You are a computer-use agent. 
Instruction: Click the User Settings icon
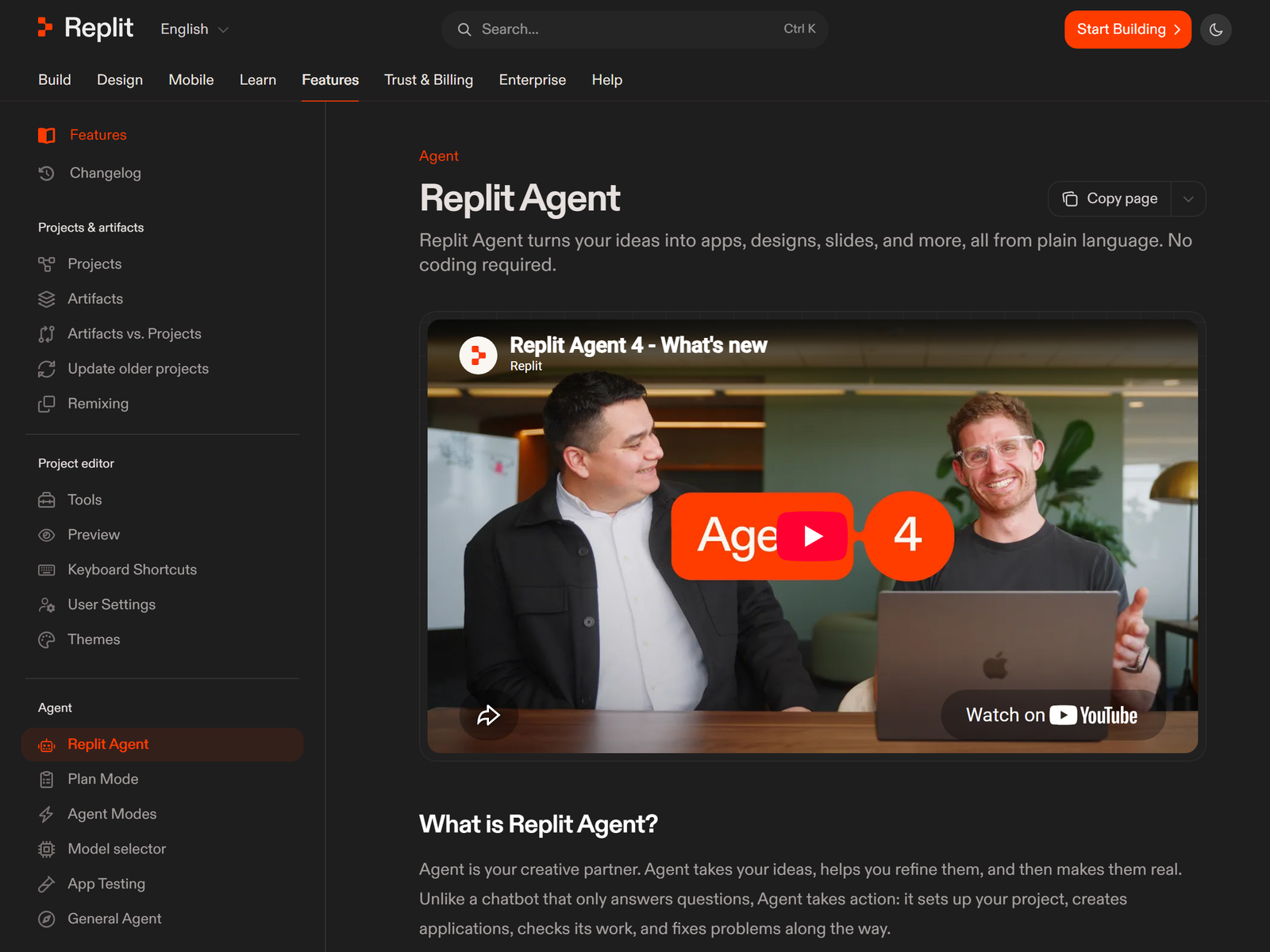click(47, 605)
